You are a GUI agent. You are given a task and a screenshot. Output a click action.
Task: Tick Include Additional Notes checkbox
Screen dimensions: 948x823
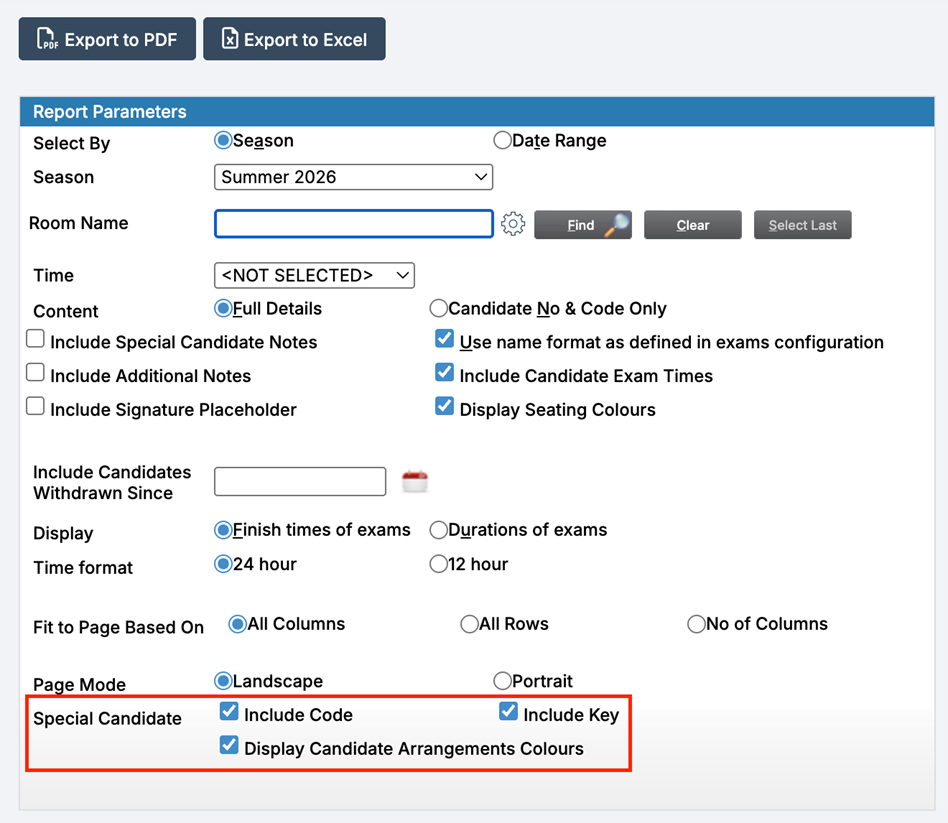coord(36,374)
